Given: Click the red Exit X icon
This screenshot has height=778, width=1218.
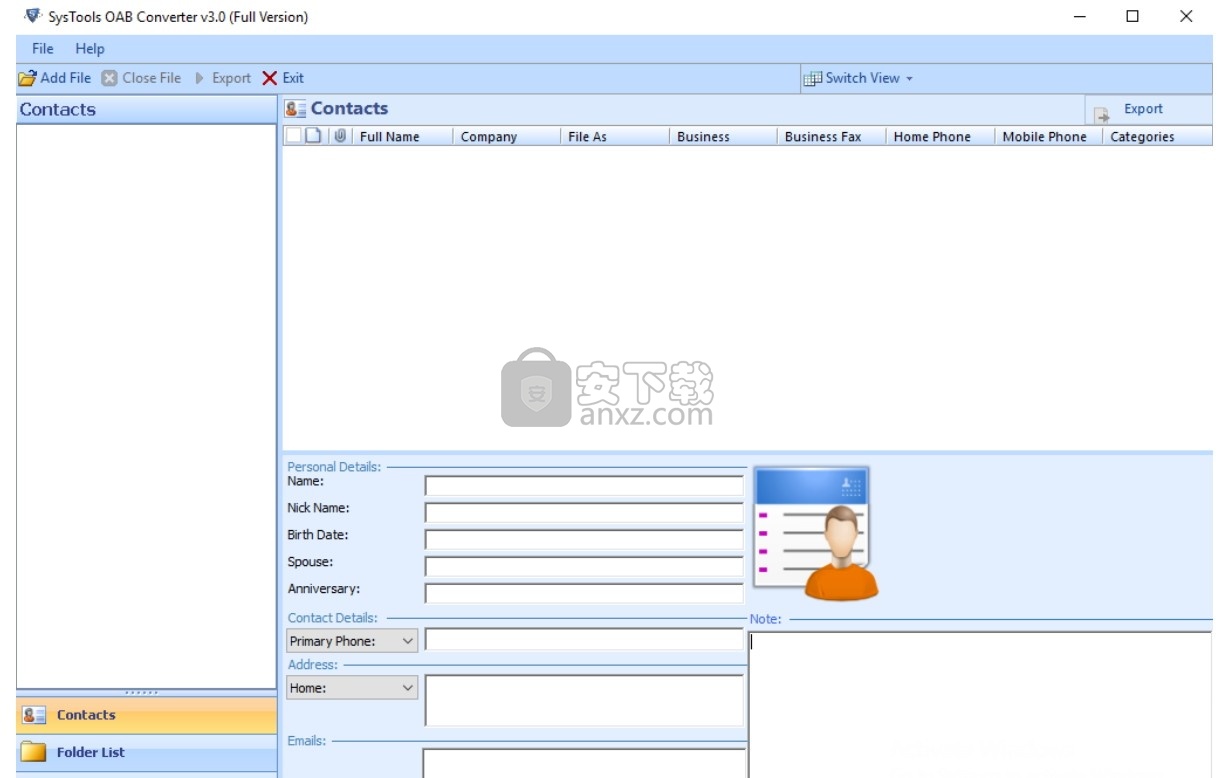Looking at the screenshot, I should [x=270, y=78].
